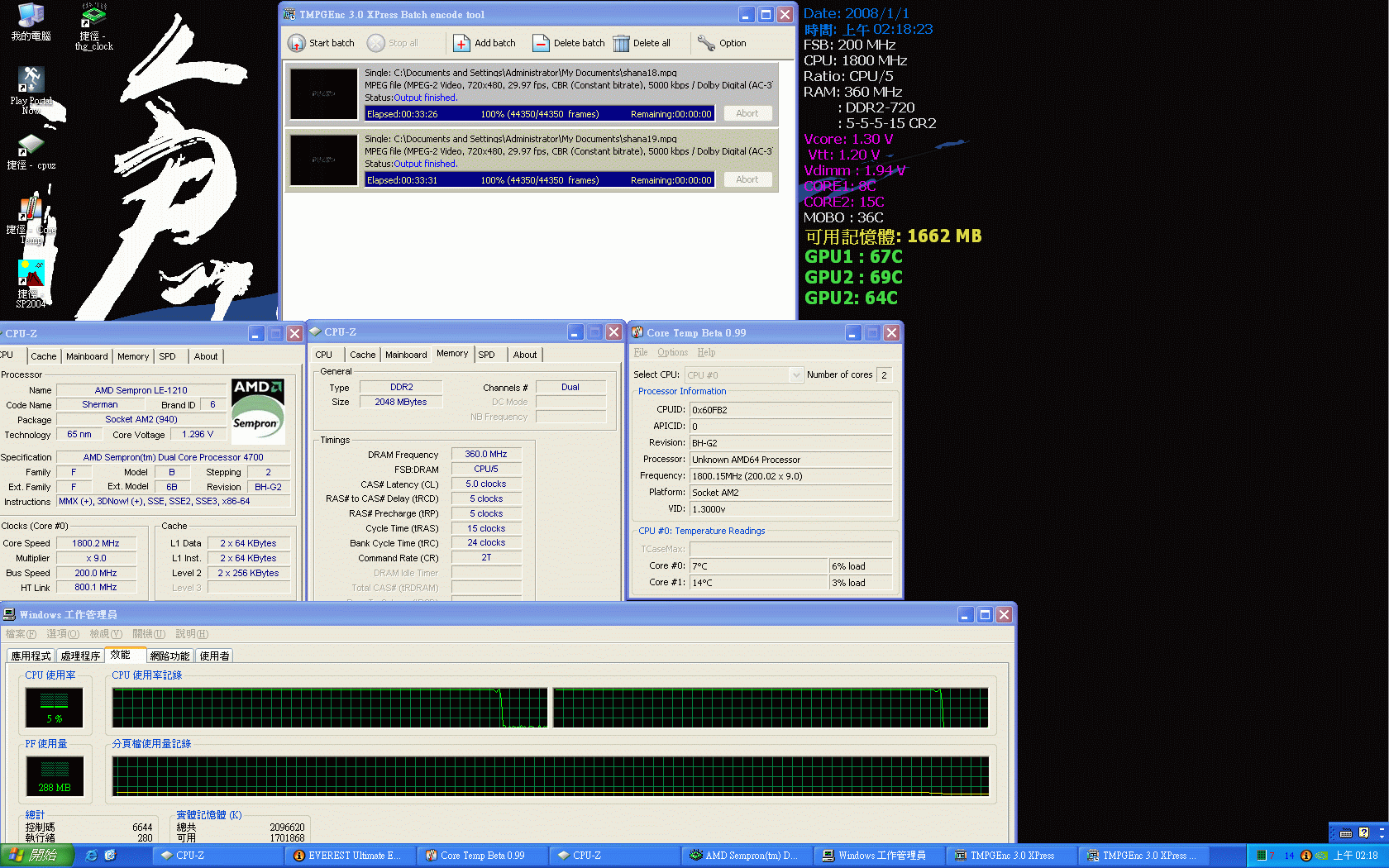Open the SPD tab in middle CPU-Z
Viewport: 1389px width, 868px height.
pos(487,355)
